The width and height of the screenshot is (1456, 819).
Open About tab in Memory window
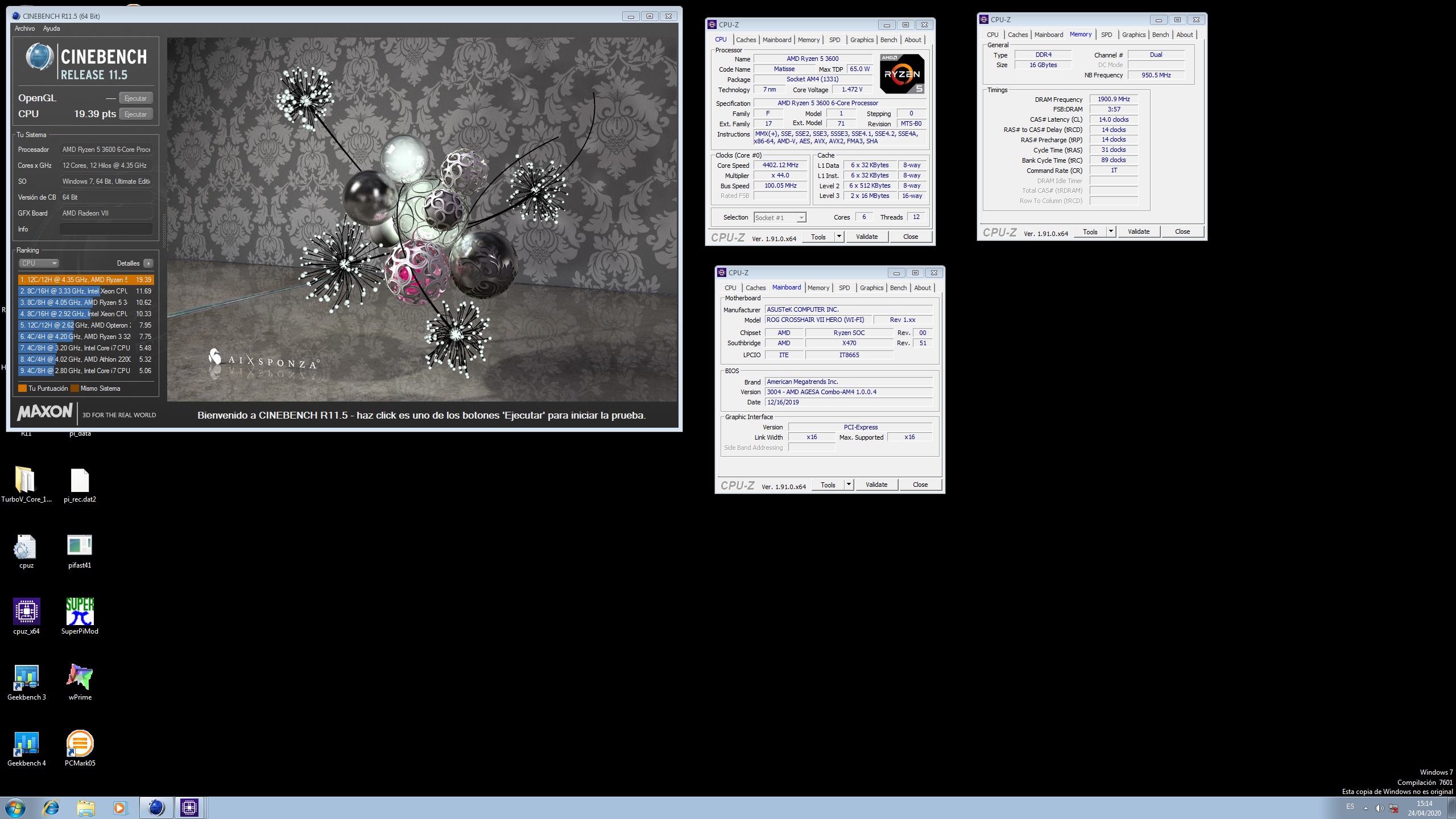click(x=1185, y=35)
